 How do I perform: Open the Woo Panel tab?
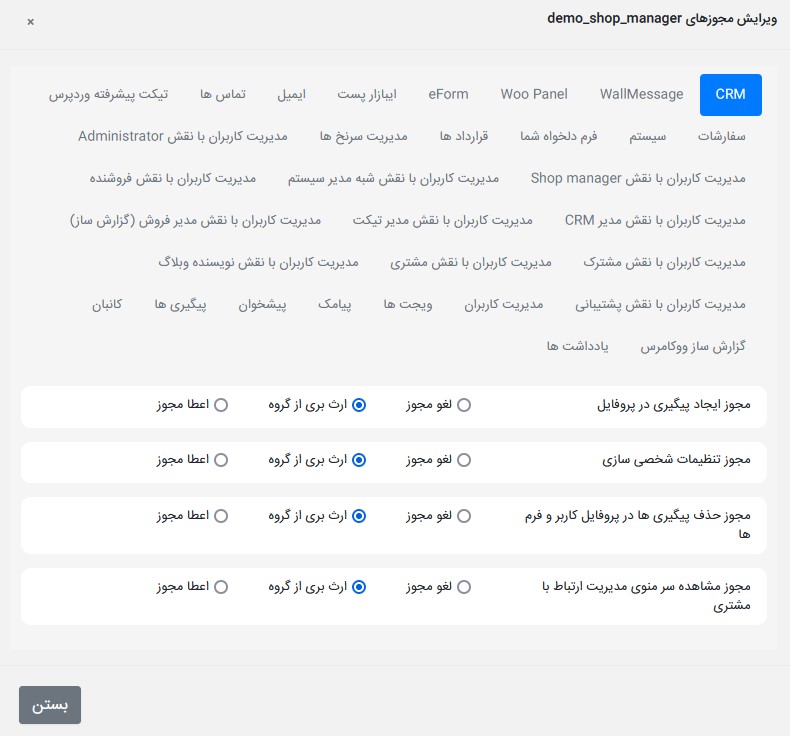534,94
